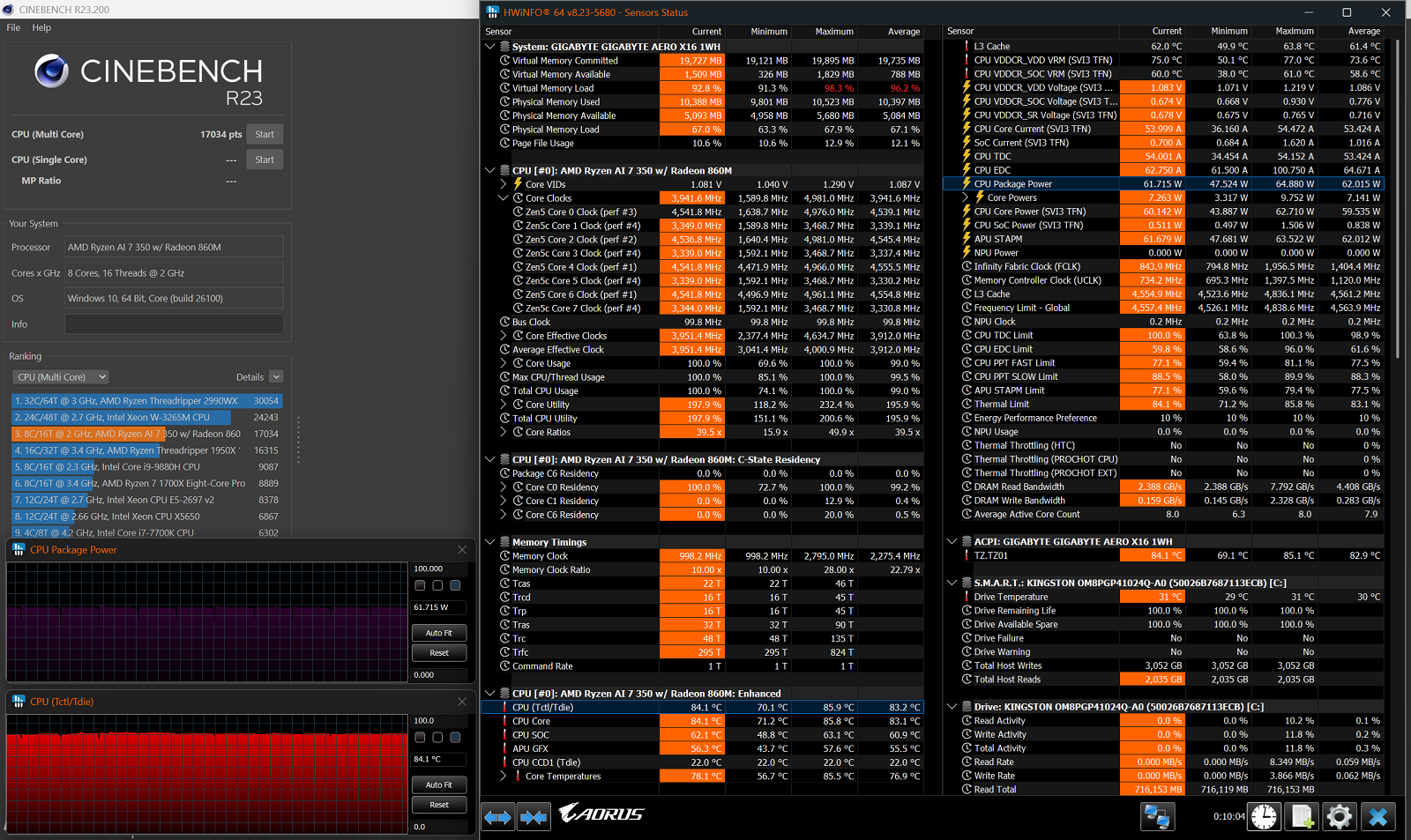The height and width of the screenshot is (840, 1411).
Task: Start the CPU (Multi Core) test
Action: click(265, 135)
